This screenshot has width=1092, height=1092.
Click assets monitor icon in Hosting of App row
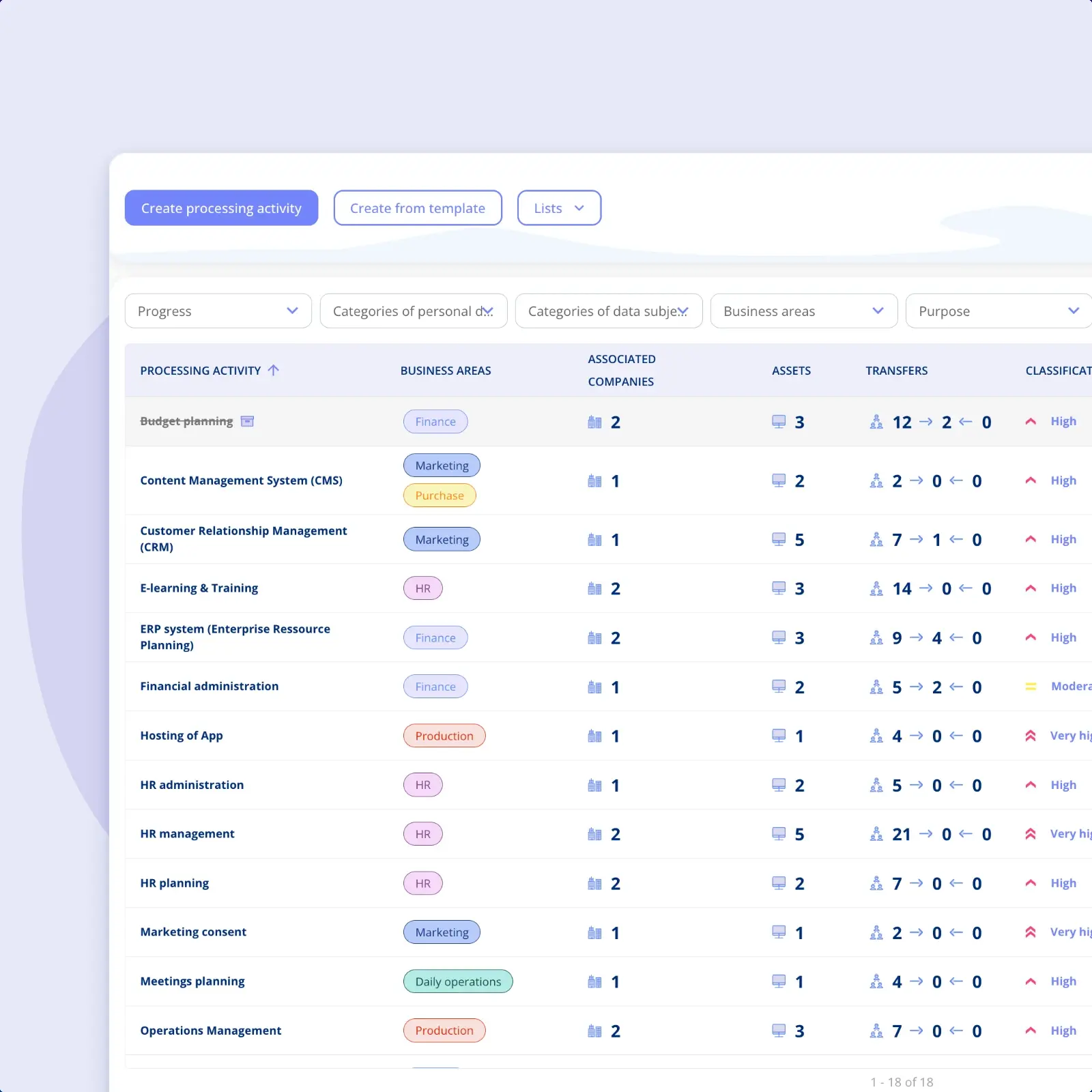tap(779, 736)
